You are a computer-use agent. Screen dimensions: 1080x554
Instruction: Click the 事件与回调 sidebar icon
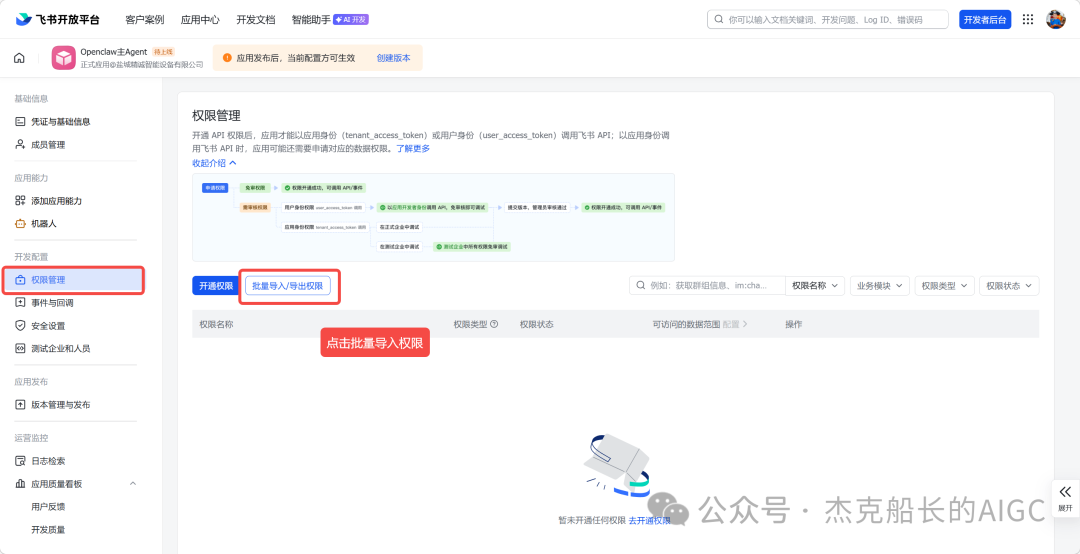20,302
